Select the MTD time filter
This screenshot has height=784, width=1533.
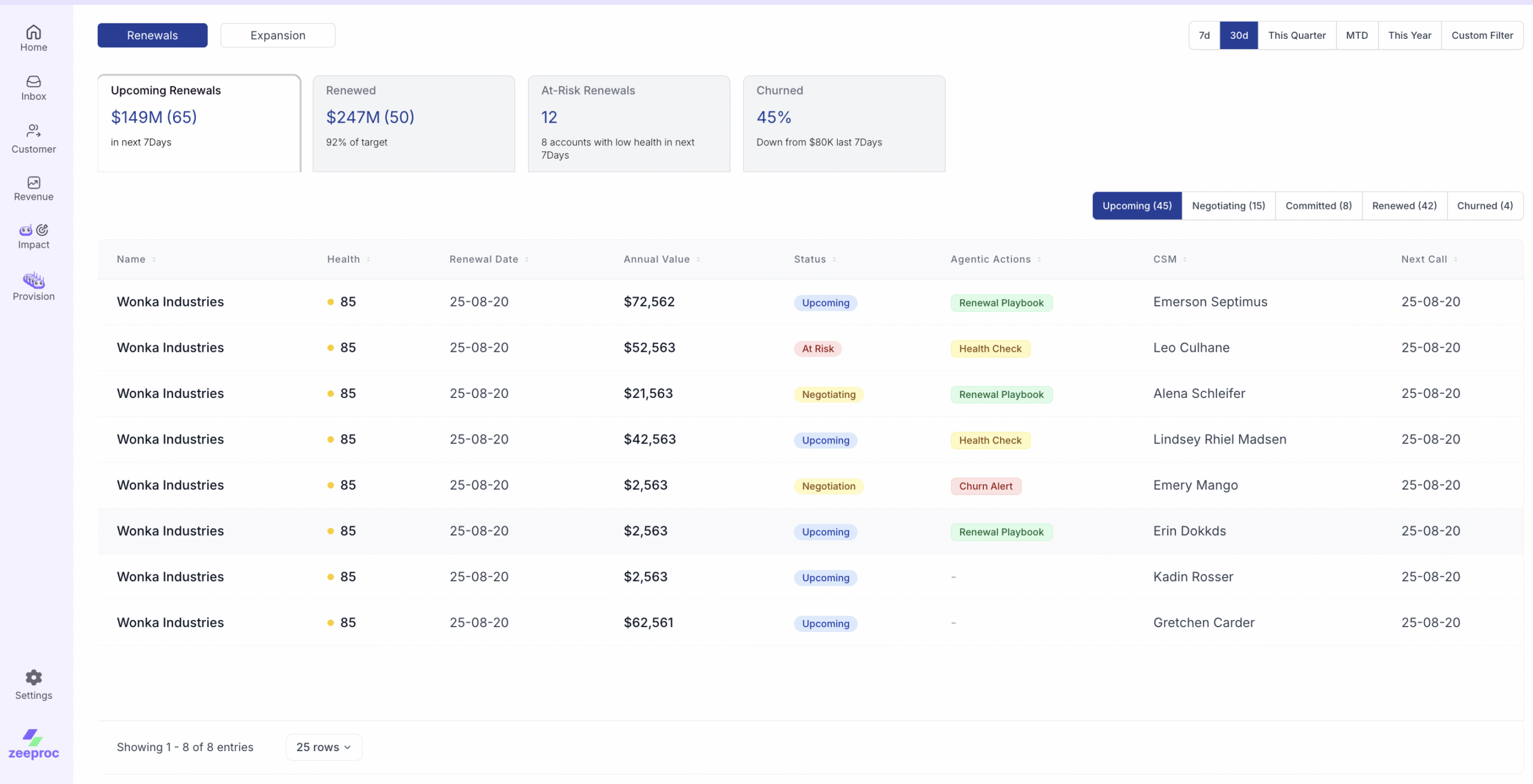click(1356, 35)
